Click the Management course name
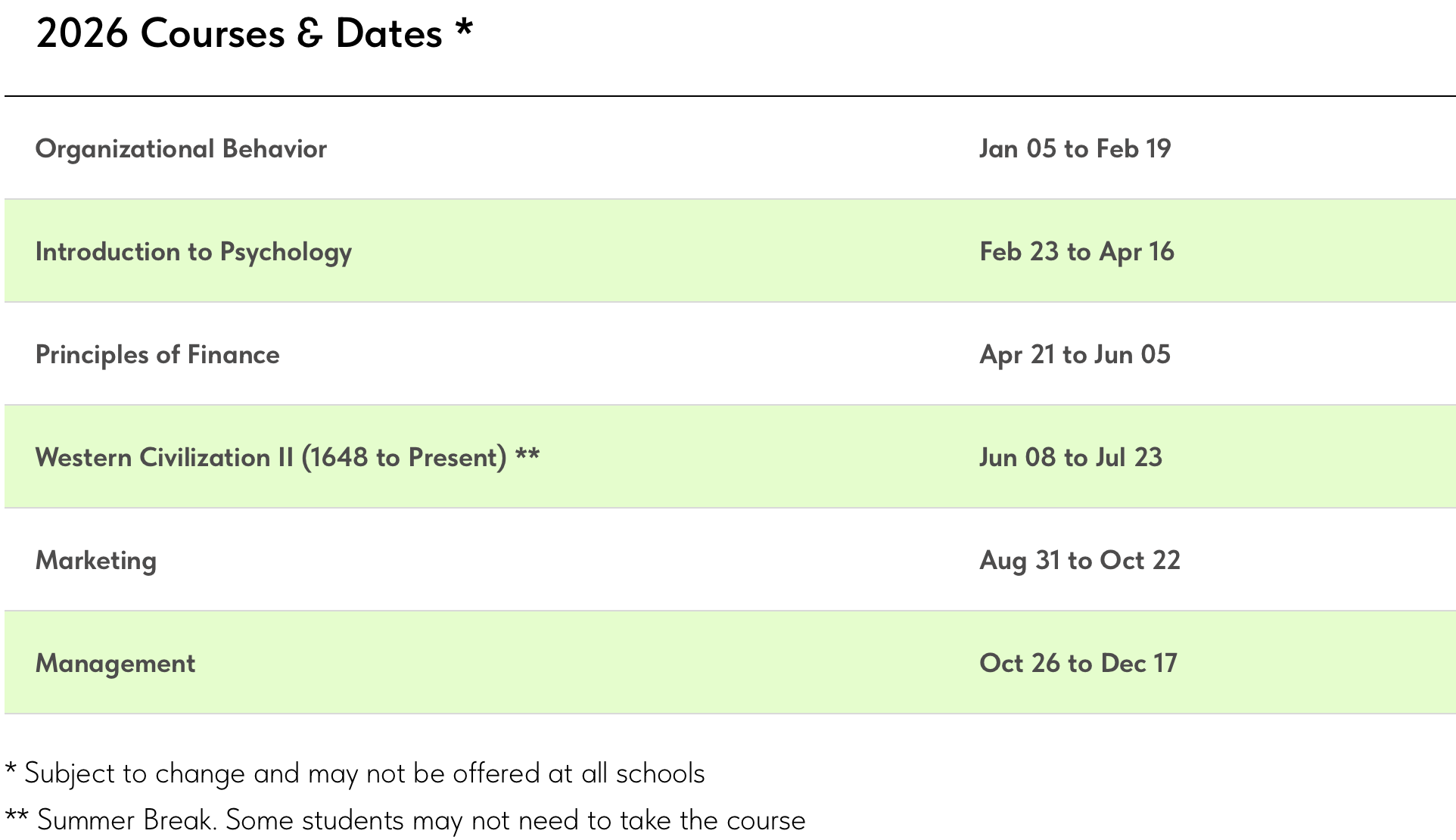Screen dimensions: 1456x840 (115, 664)
